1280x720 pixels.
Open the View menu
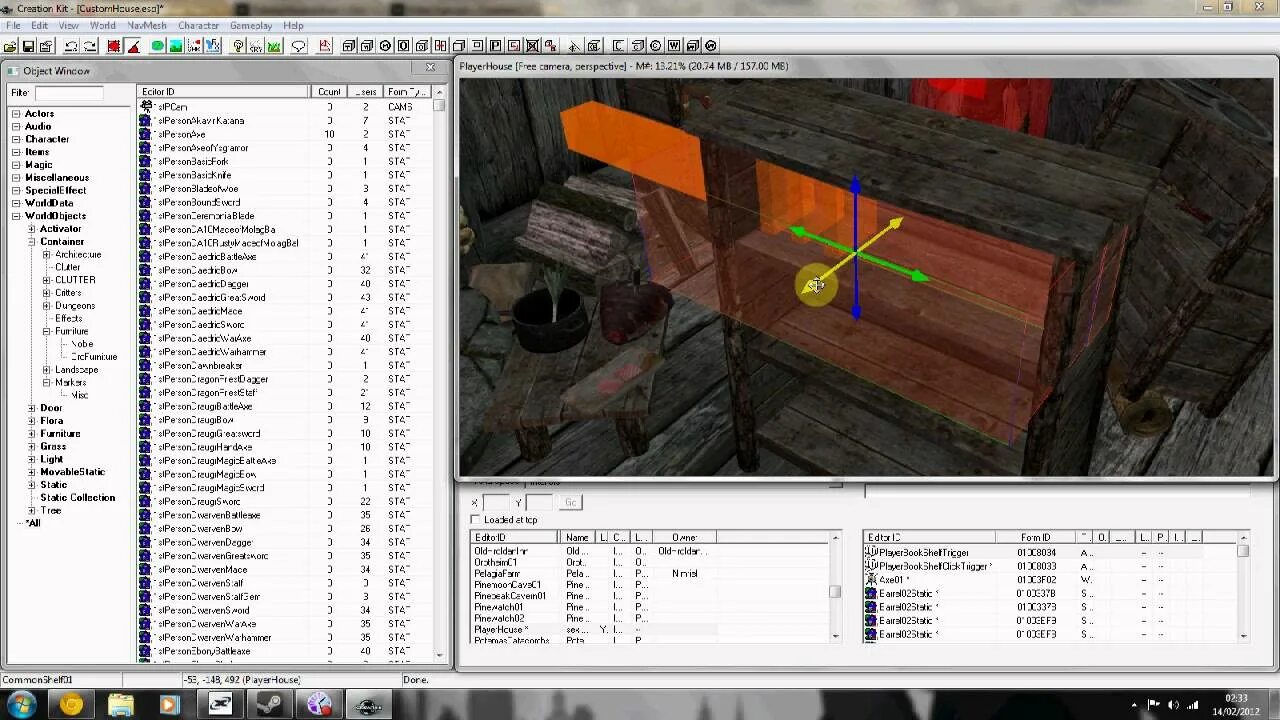(69, 25)
